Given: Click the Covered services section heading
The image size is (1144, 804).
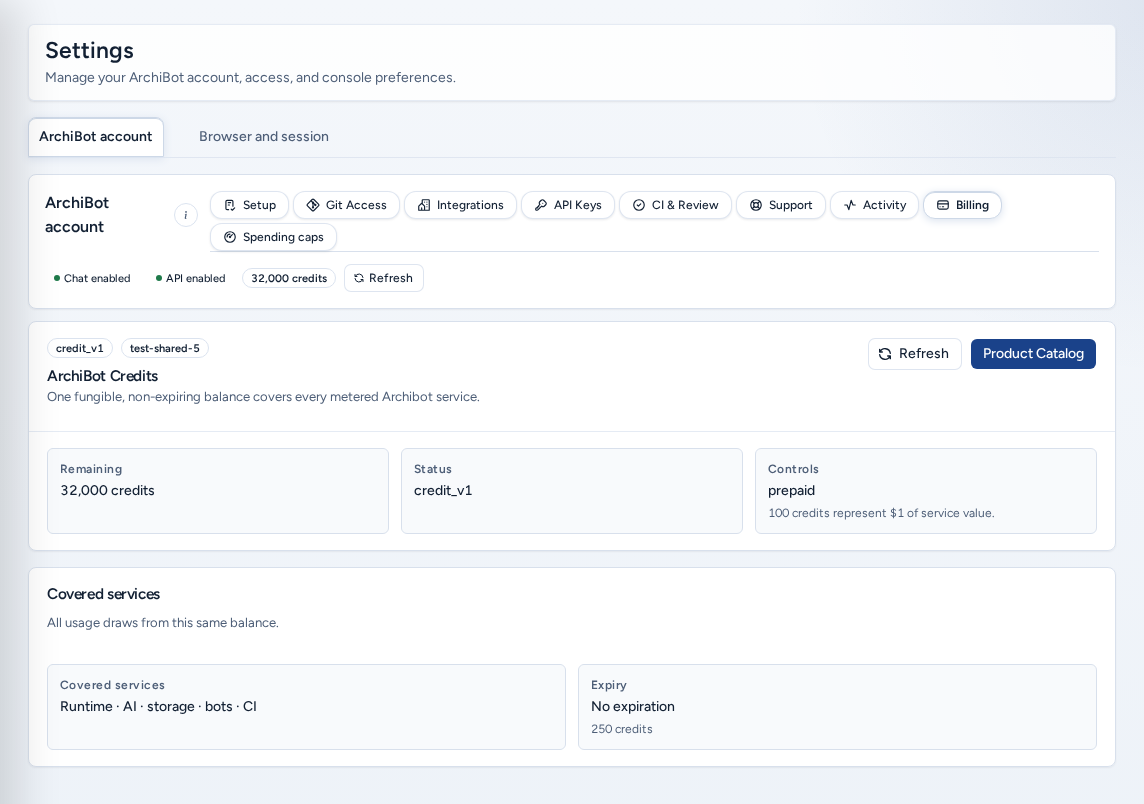Looking at the screenshot, I should pyautogui.click(x=104, y=594).
